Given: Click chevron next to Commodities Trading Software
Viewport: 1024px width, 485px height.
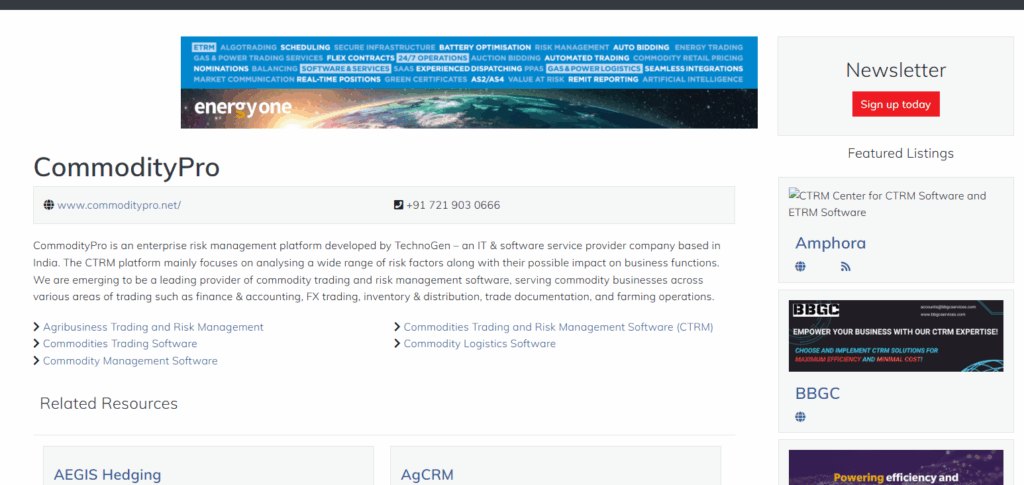Looking at the screenshot, I should click(37, 343).
